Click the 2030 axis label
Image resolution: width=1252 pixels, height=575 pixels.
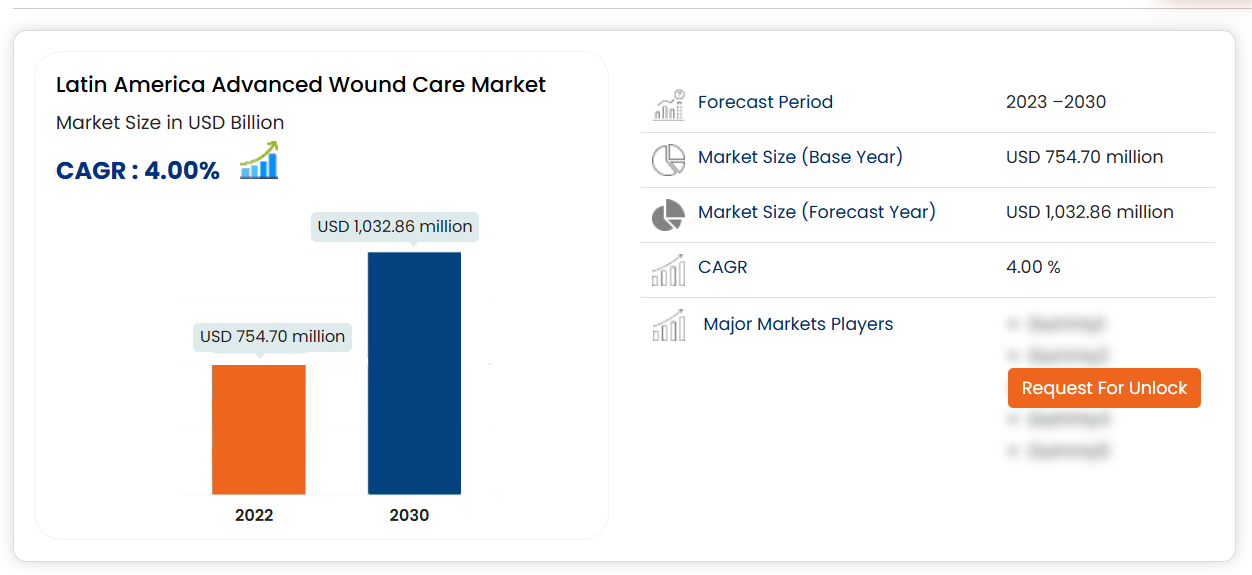[x=409, y=516]
